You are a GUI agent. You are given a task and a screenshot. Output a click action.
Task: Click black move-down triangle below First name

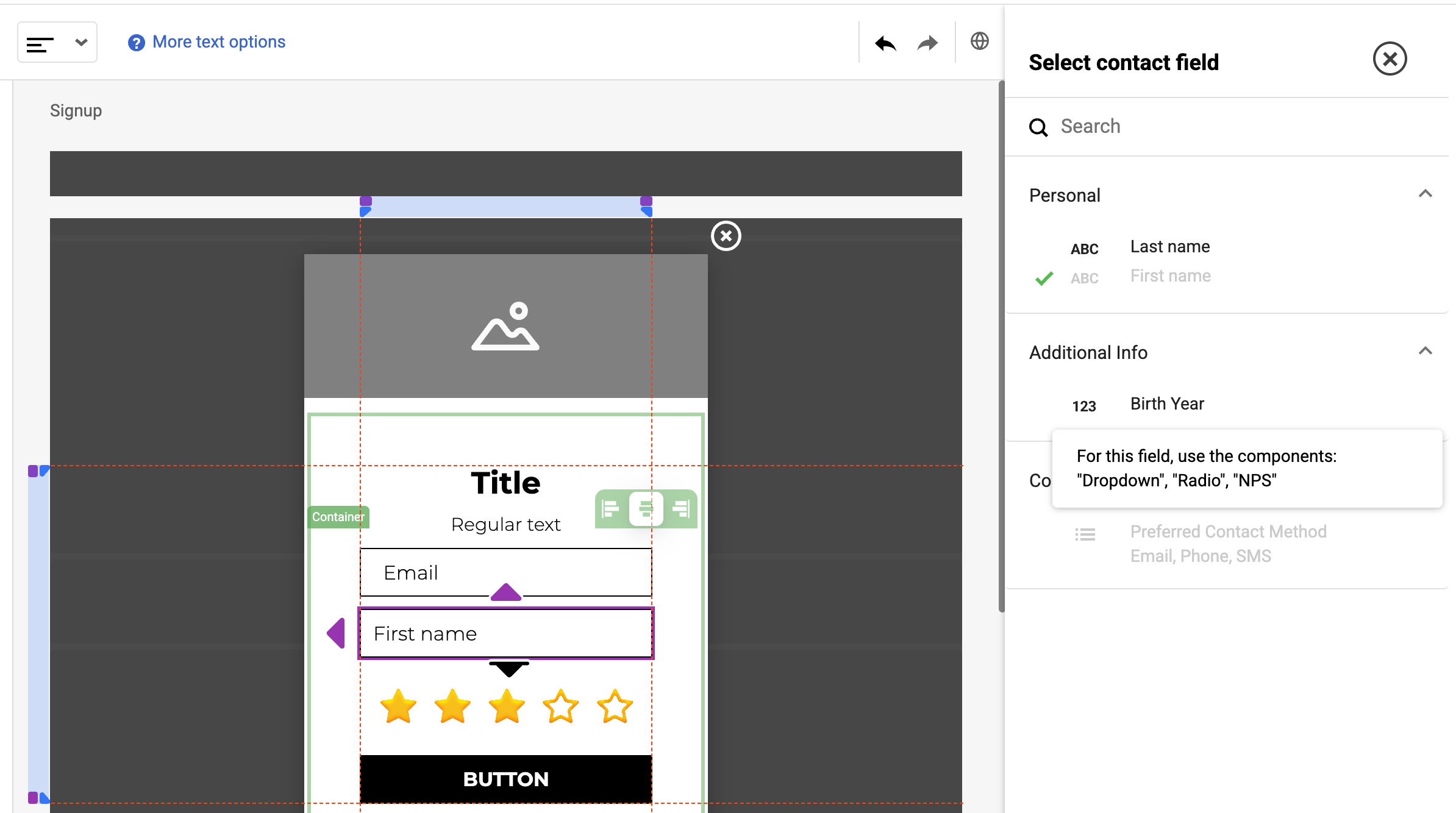509,669
